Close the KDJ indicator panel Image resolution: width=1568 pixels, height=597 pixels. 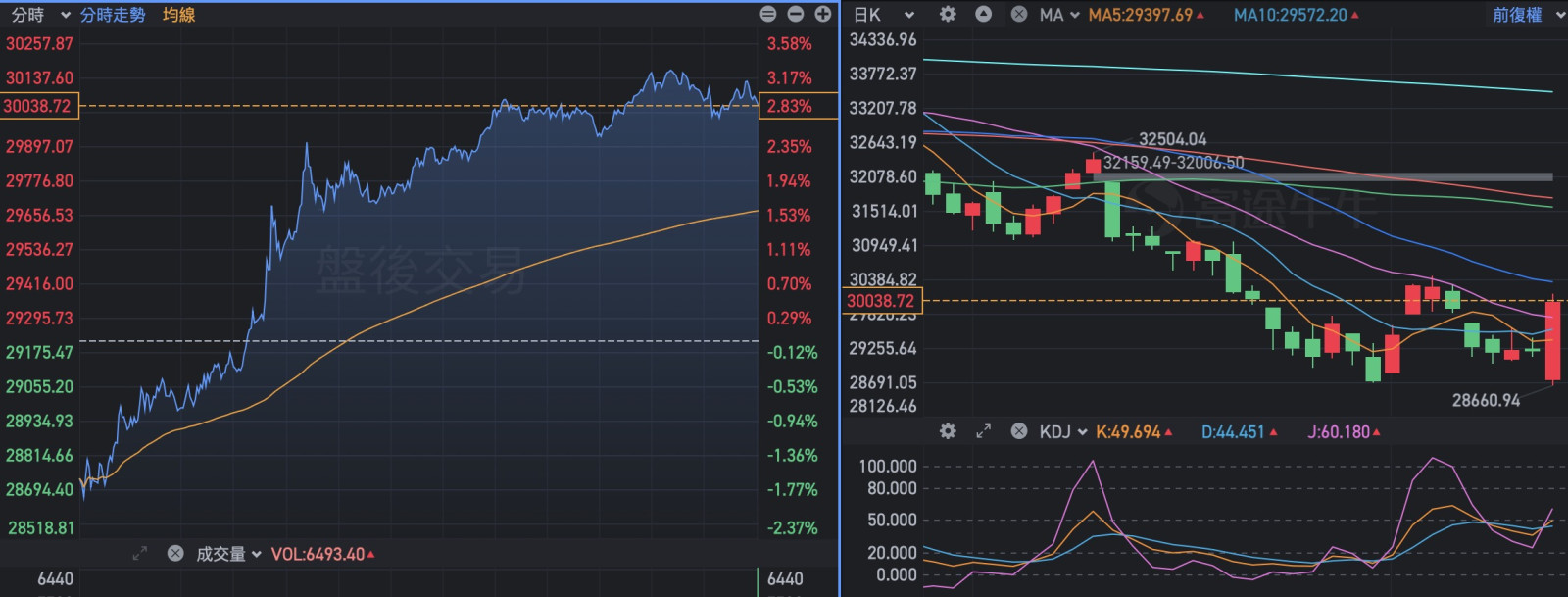pos(1019,431)
